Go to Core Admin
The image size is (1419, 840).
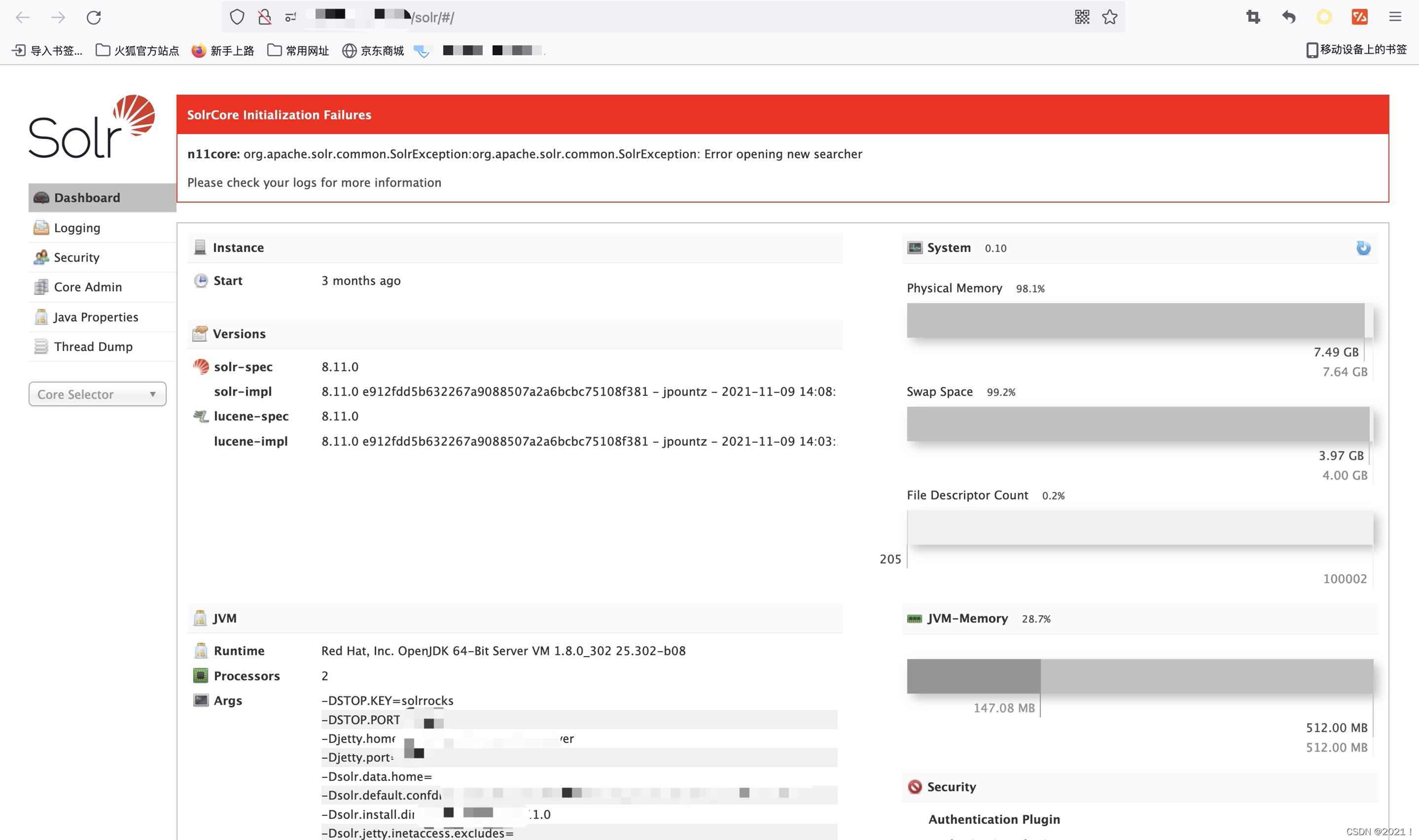(x=102, y=287)
